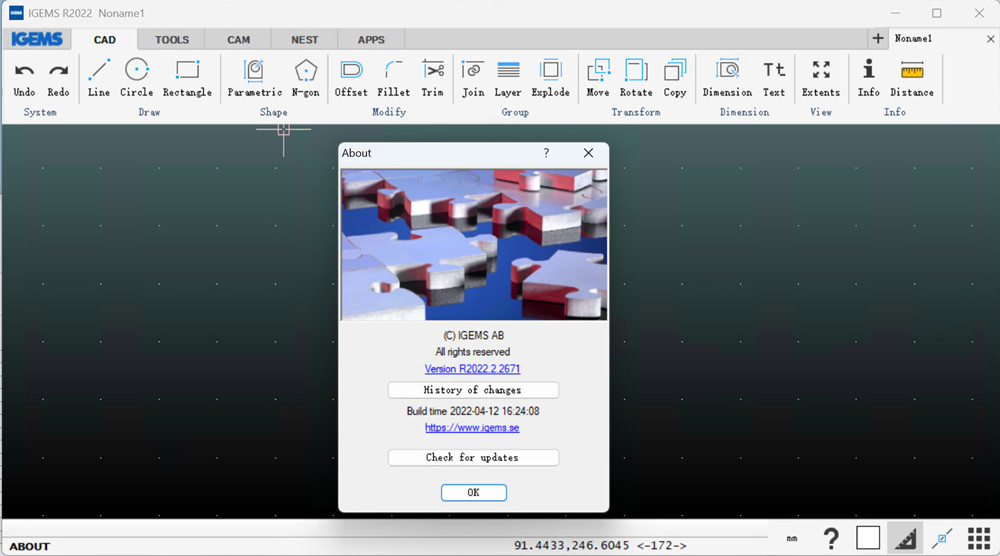The image size is (1000, 556).
Task: Click the IGEMS logo menu
Action: tap(37, 40)
